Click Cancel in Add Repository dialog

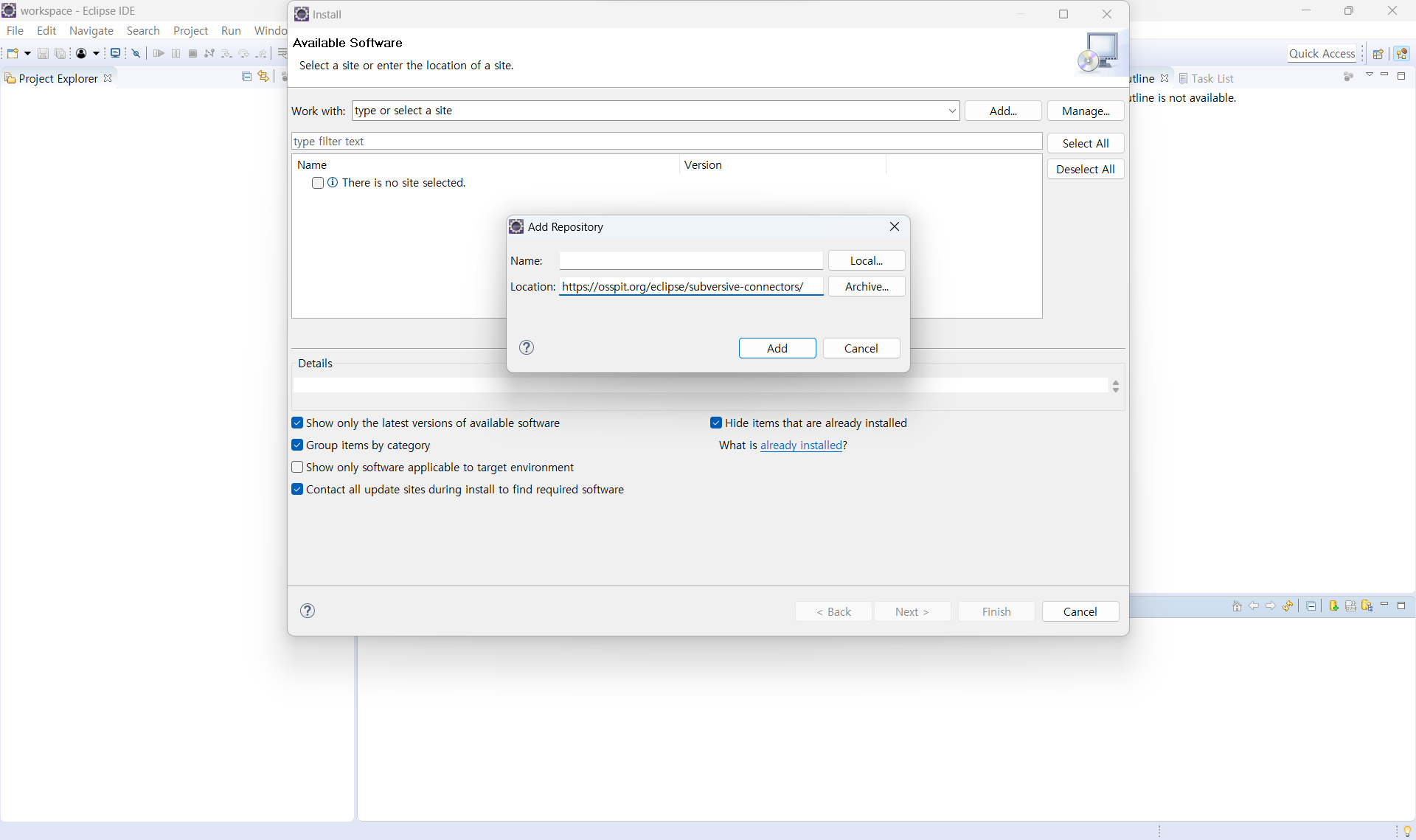point(861,348)
